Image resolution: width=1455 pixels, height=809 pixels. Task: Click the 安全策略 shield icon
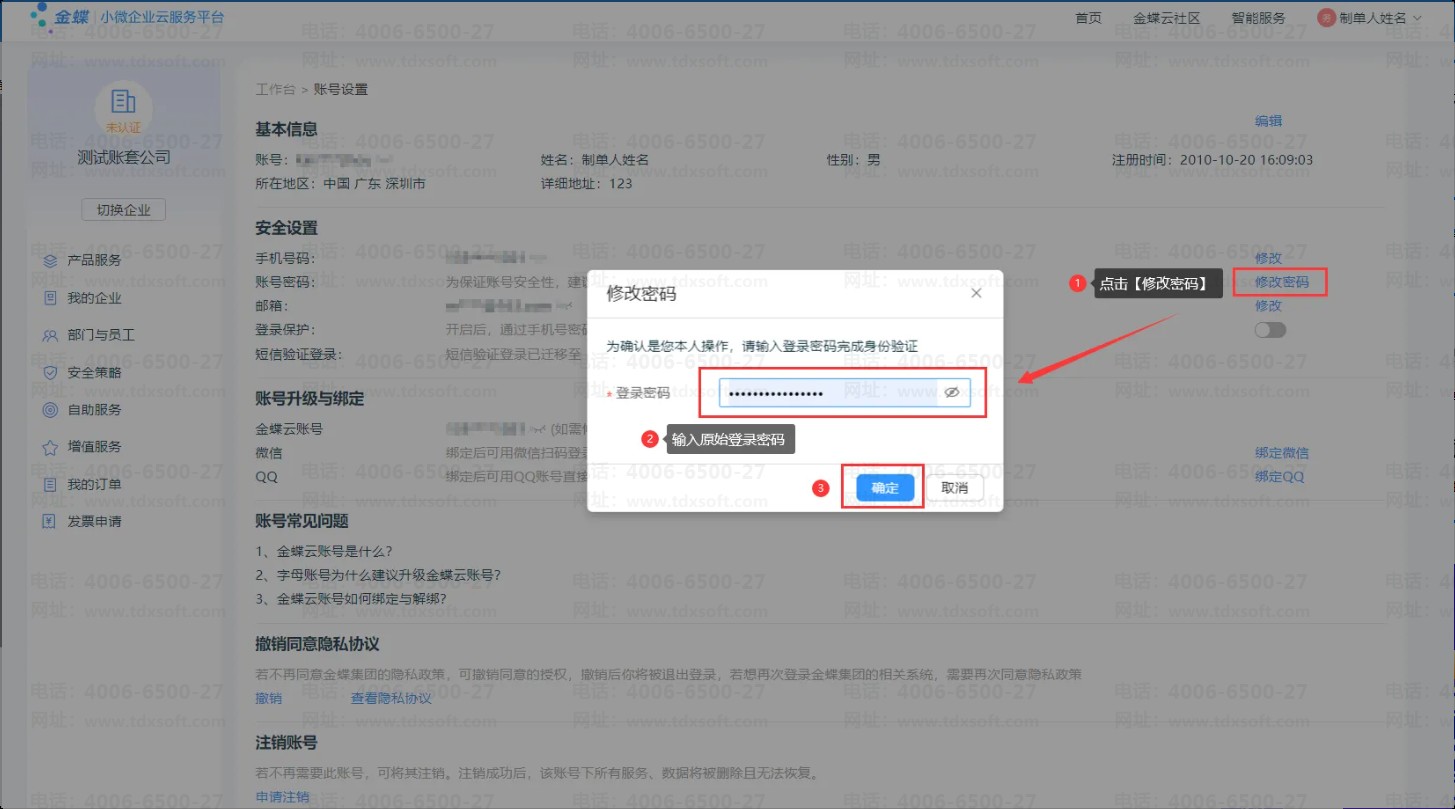coord(50,373)
